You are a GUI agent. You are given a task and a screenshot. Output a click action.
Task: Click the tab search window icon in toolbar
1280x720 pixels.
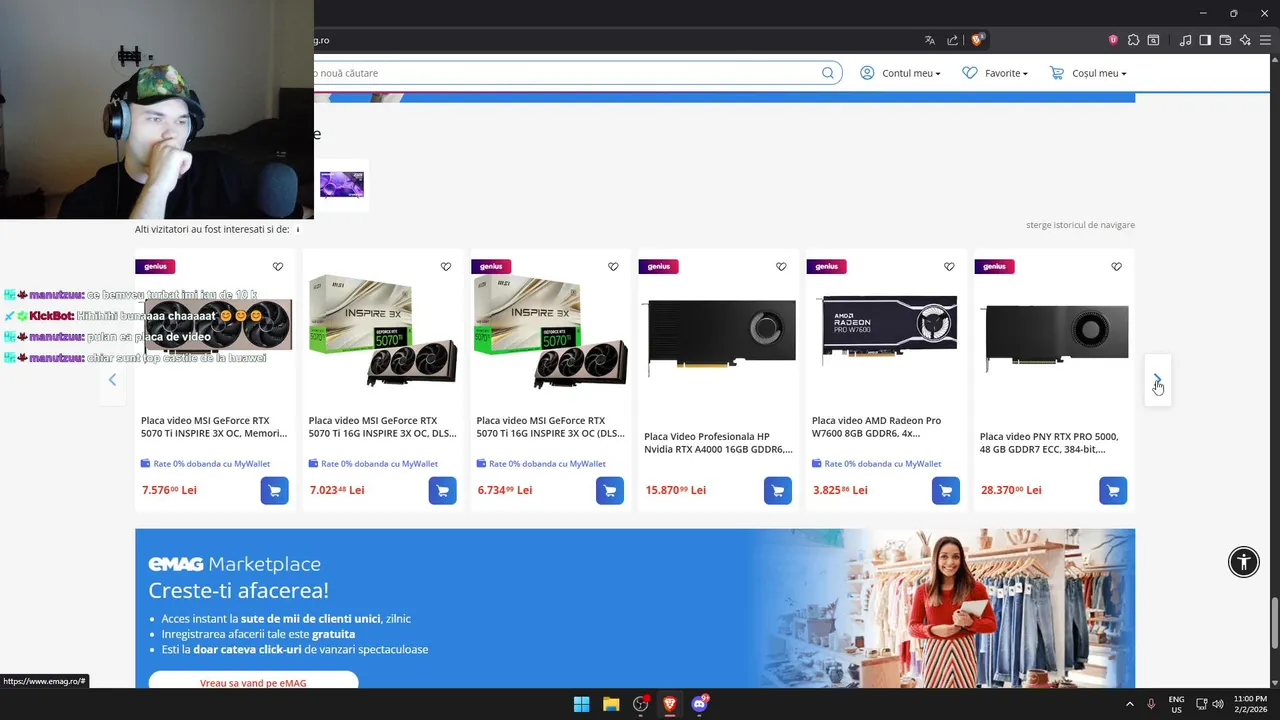coord(1153,40)
